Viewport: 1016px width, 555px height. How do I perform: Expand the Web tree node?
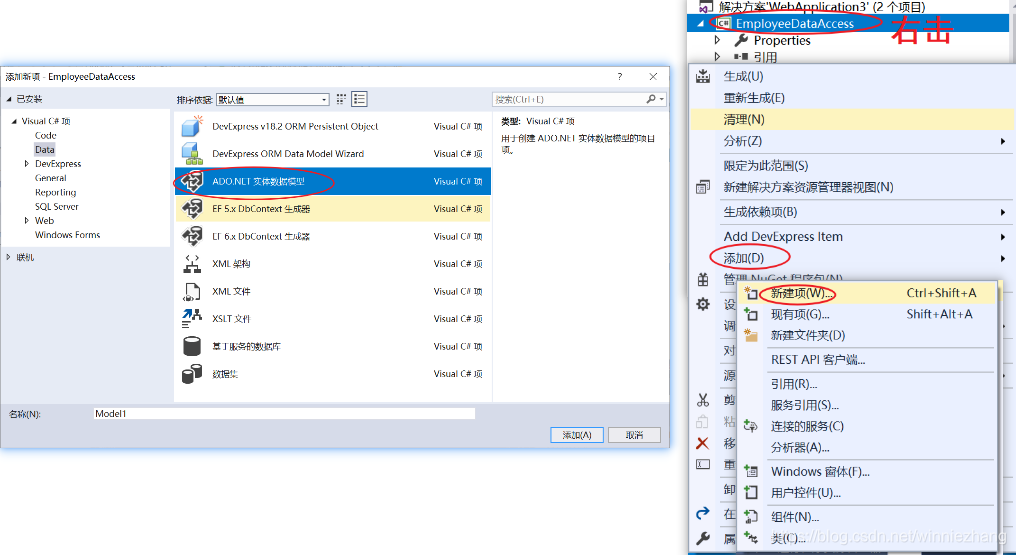coord(26,221)
